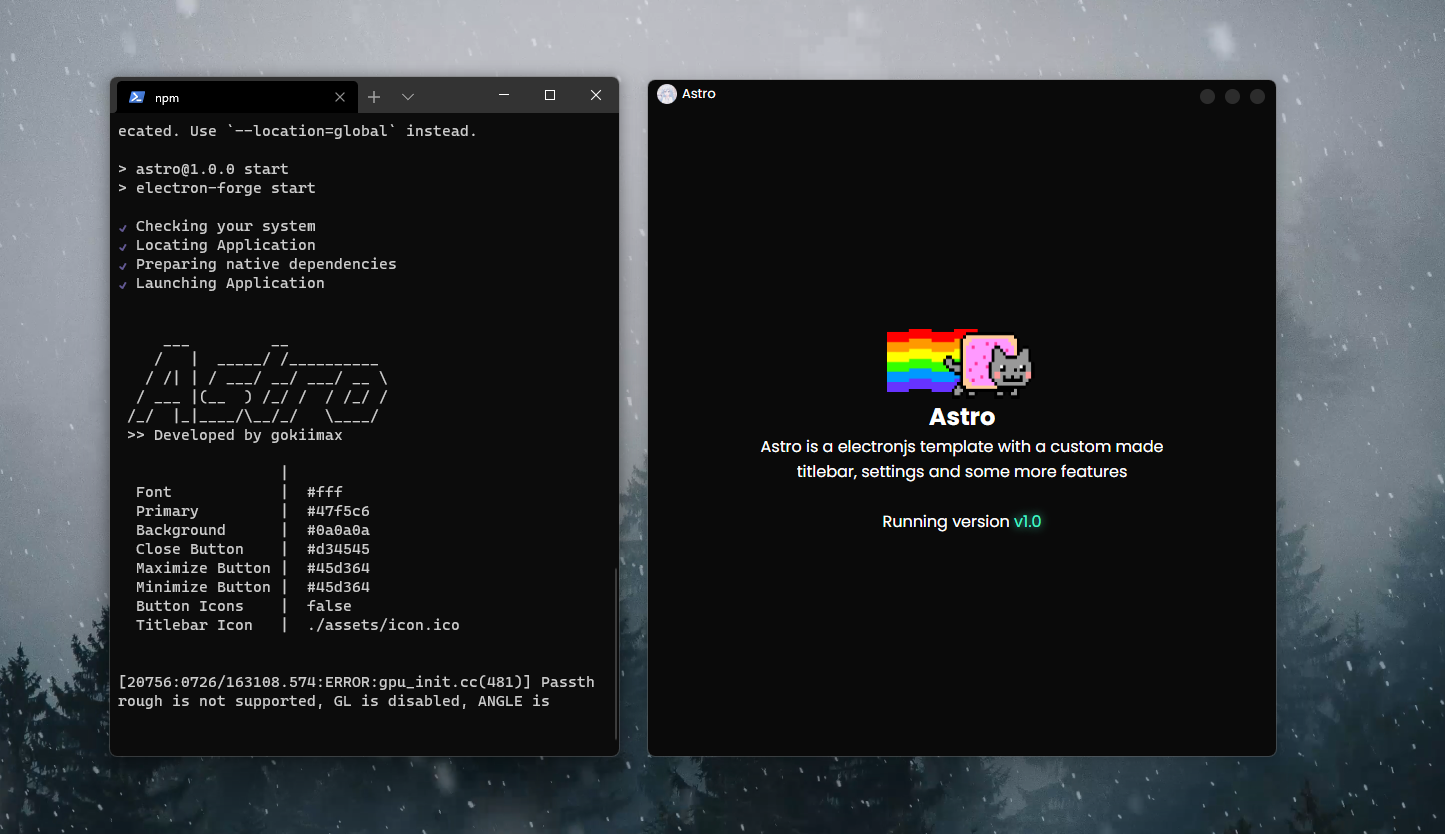
Task: Click the last round Astro titlebar button
Action: [x=1258, y=96]
